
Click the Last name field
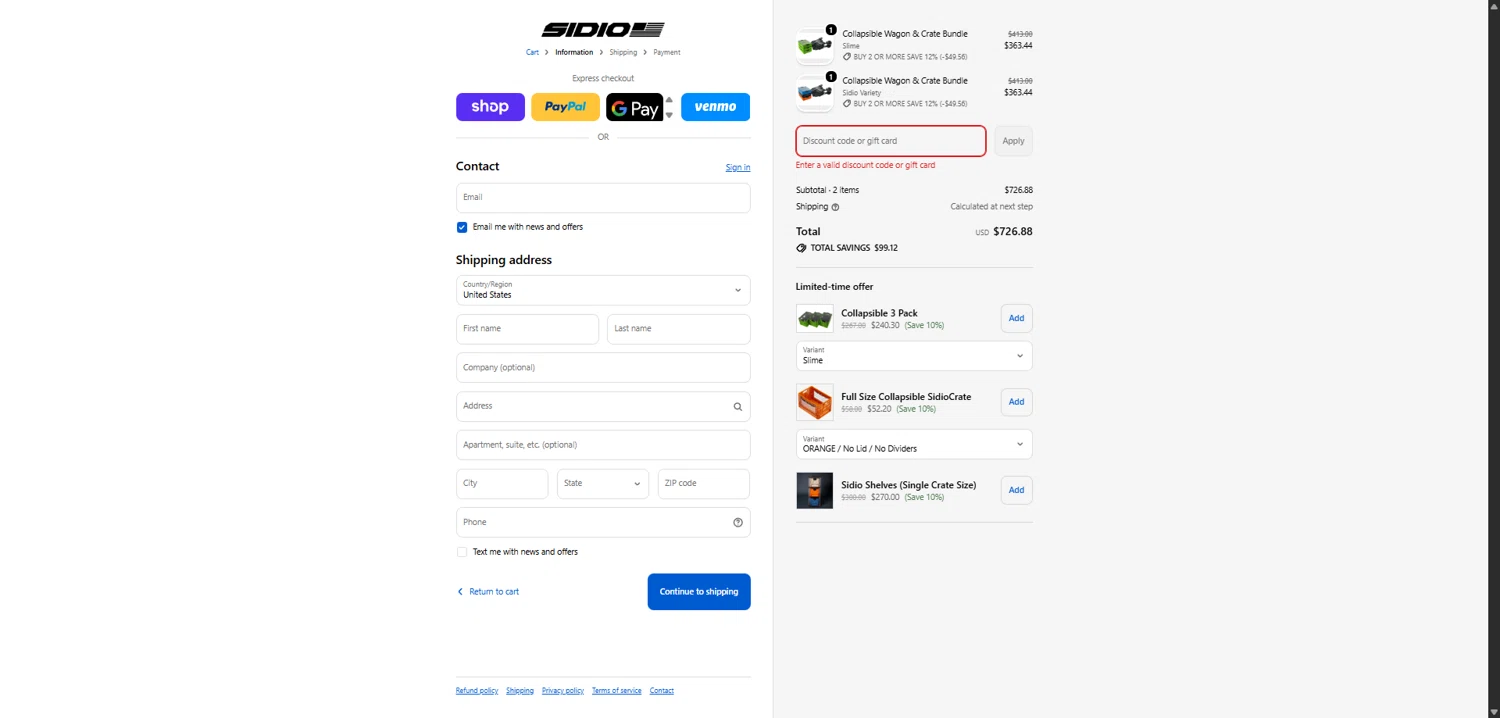pos(679,329)
